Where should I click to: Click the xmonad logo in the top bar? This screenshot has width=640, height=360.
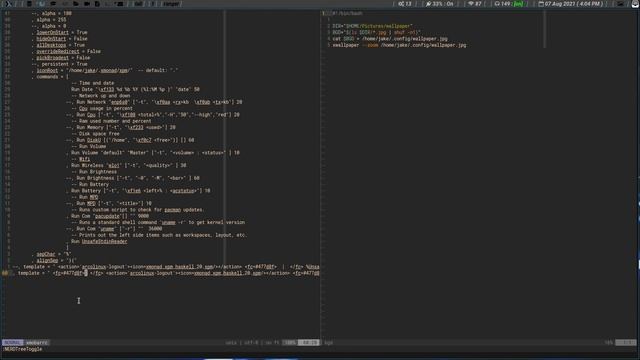pos(9,4)
